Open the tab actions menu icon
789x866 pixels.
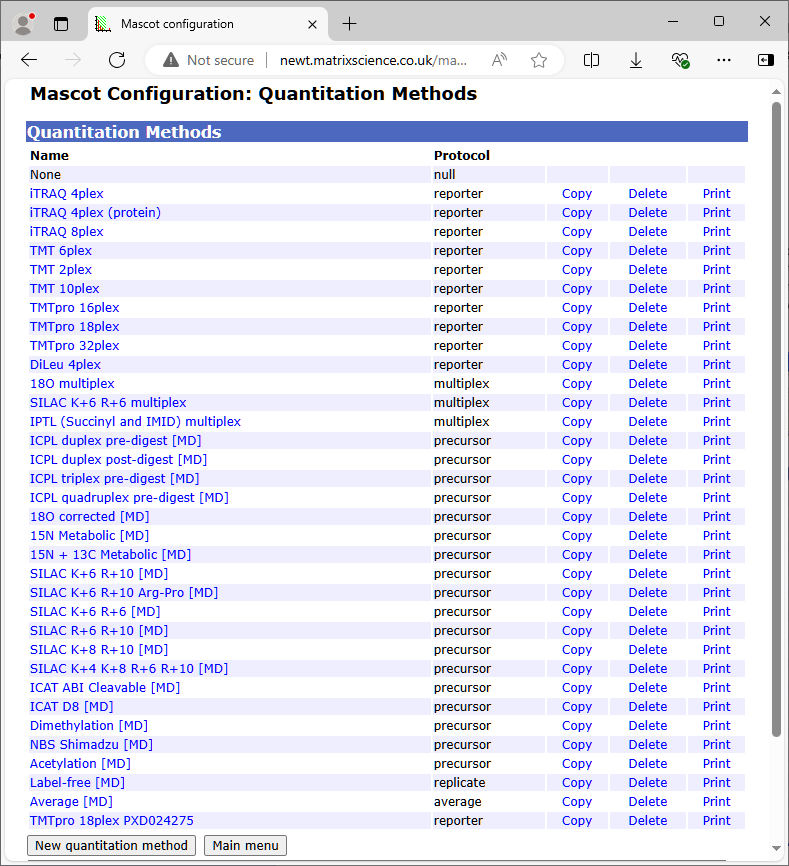(61, 24)
